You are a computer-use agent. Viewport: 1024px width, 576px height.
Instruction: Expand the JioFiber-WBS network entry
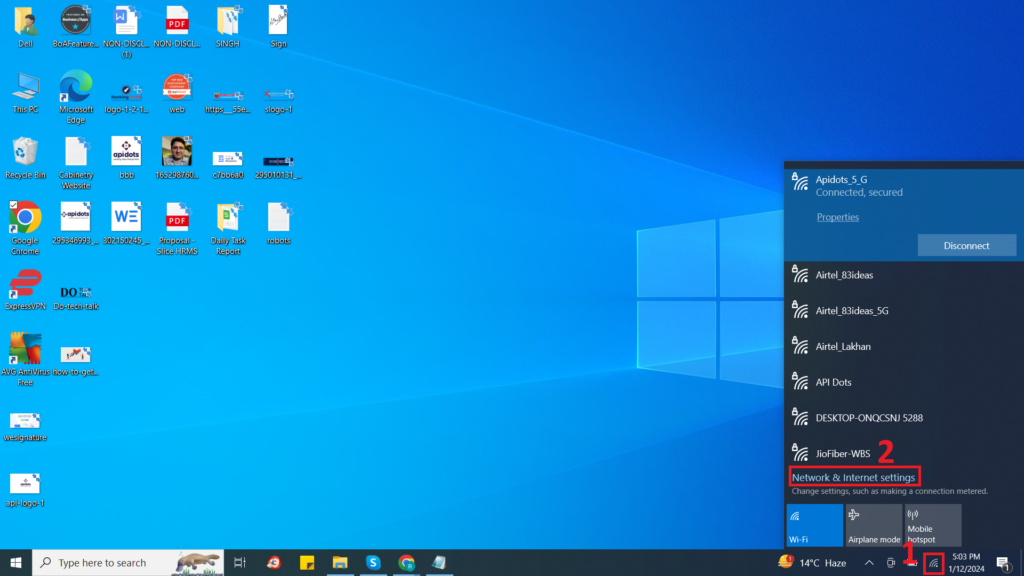842,453
